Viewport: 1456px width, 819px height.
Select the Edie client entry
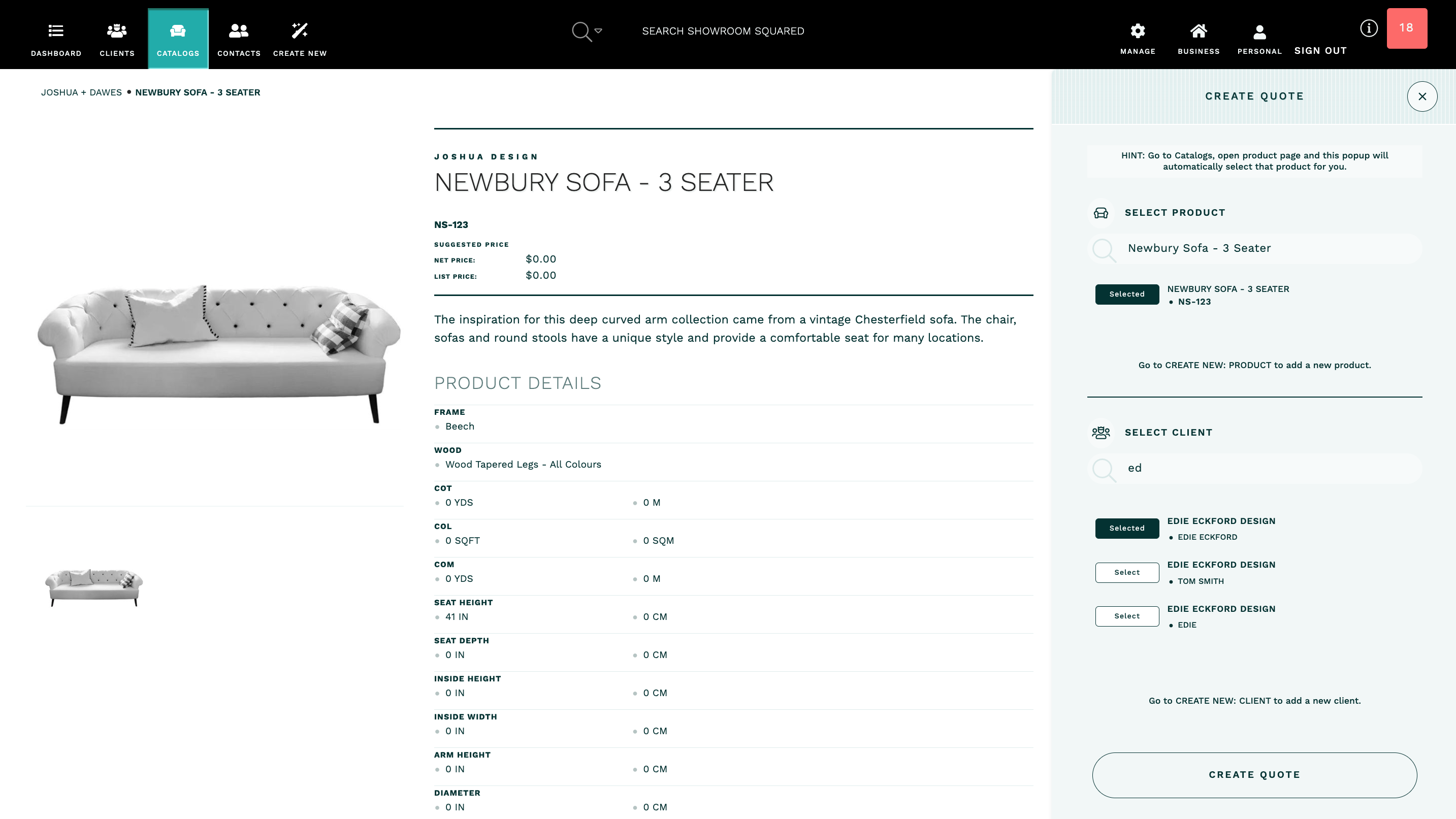click(x=1126, y=616)
